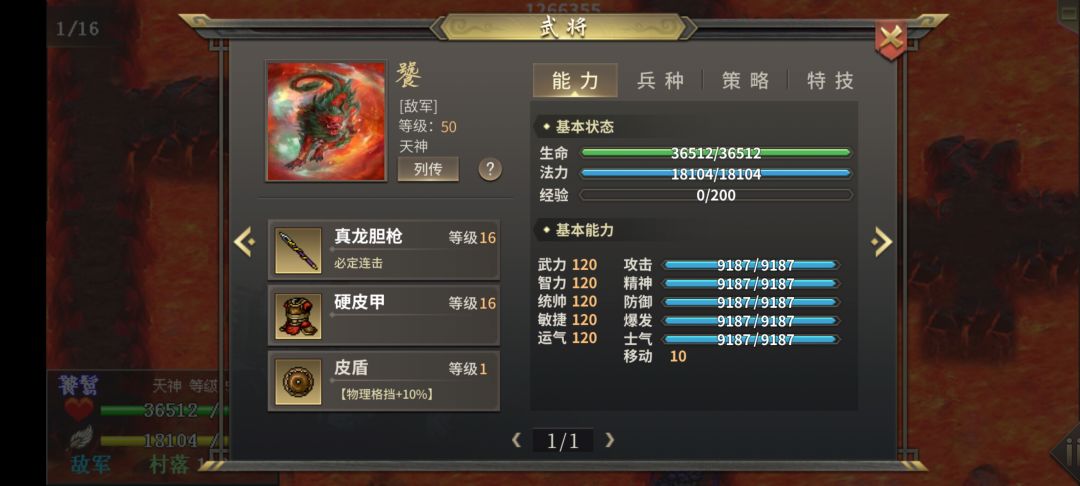Image resolution: width=1080 pixels, height=486 pixels.
Task: Click the blue 法力 mana bar
Action: coord(716,173)
